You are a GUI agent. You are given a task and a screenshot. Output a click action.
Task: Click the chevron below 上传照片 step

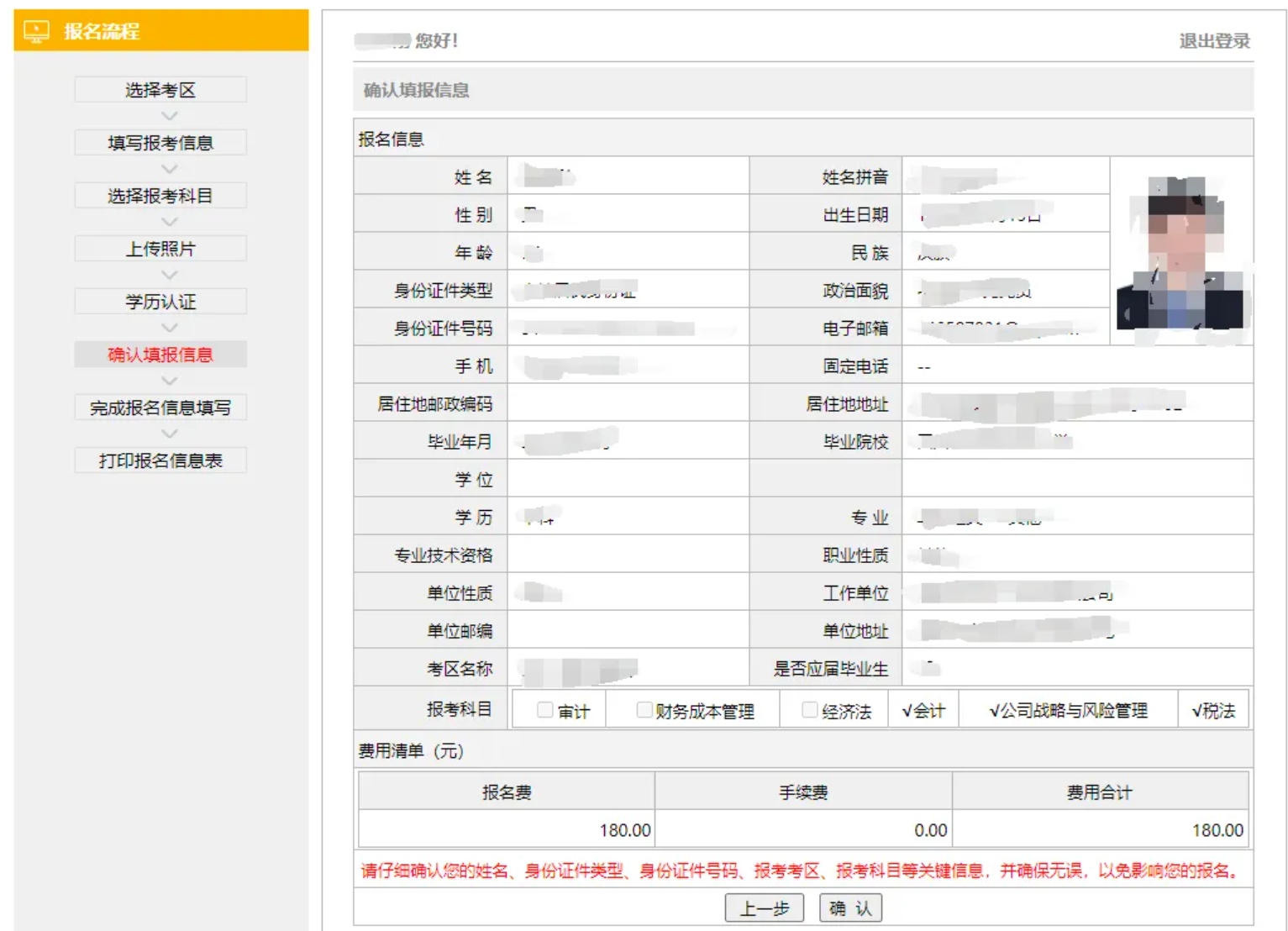coord(169,275)
